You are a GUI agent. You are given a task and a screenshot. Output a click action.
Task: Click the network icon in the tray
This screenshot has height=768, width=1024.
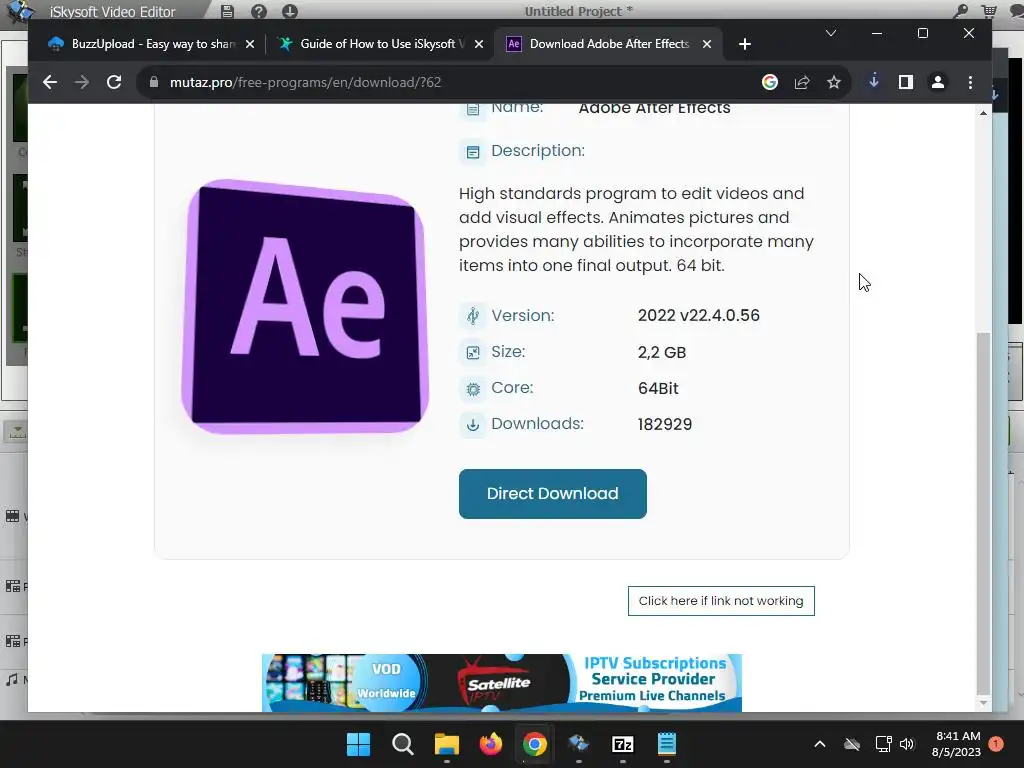coord(883,744)
